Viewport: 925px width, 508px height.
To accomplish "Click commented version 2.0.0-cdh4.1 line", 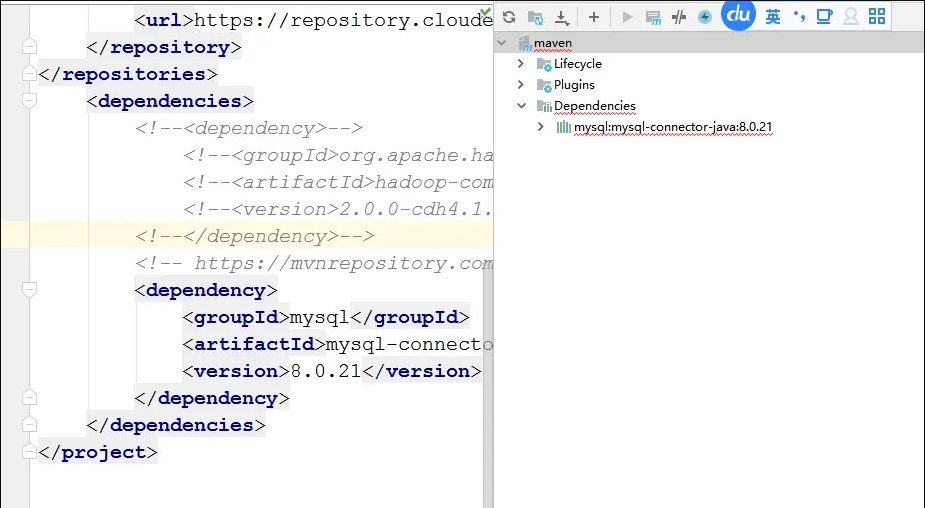I will point(337,209).
